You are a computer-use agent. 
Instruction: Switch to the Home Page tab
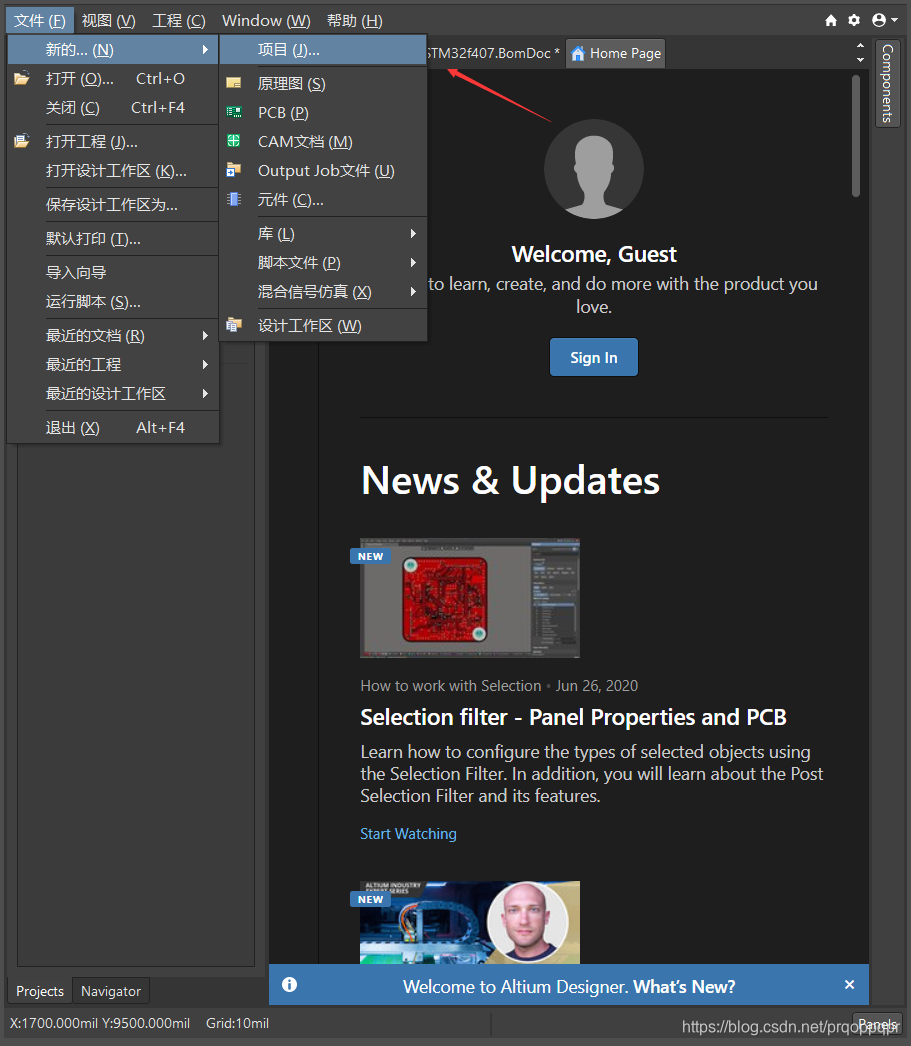[616, 53]
